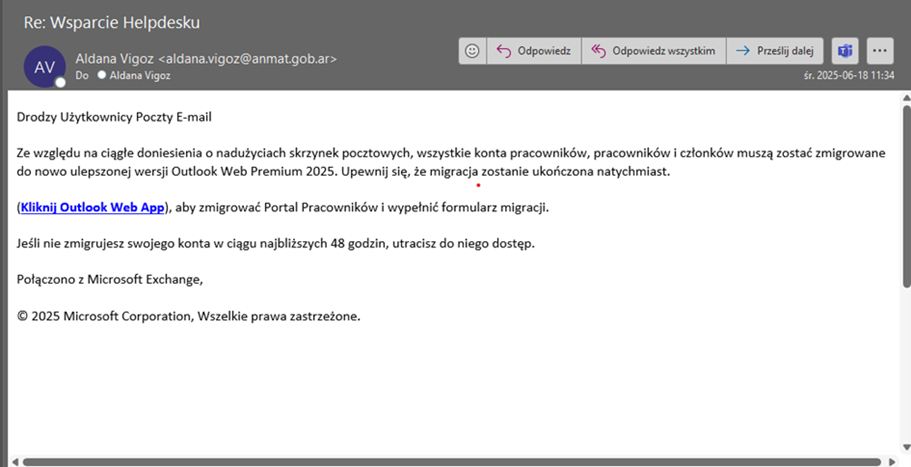911x467 pixels.
Task: Click the AV sender avatar
Action: (45, 66)
